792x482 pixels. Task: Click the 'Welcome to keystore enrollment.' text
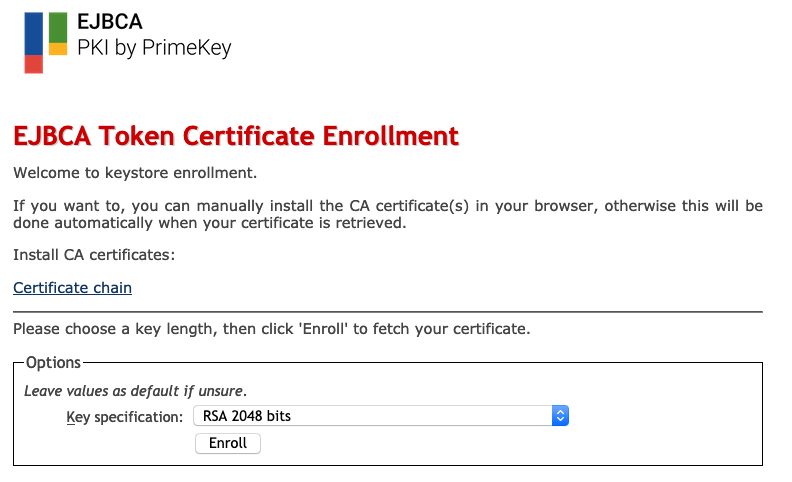135,173
